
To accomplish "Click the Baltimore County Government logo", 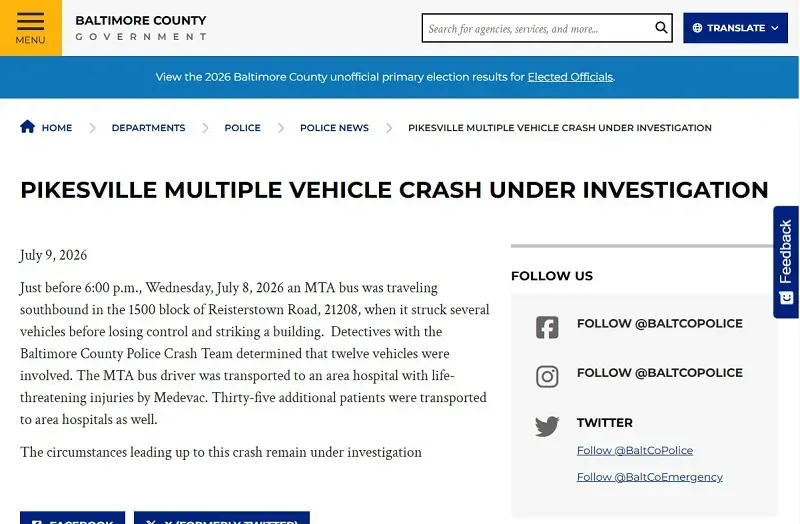I will tap(141, 28).
